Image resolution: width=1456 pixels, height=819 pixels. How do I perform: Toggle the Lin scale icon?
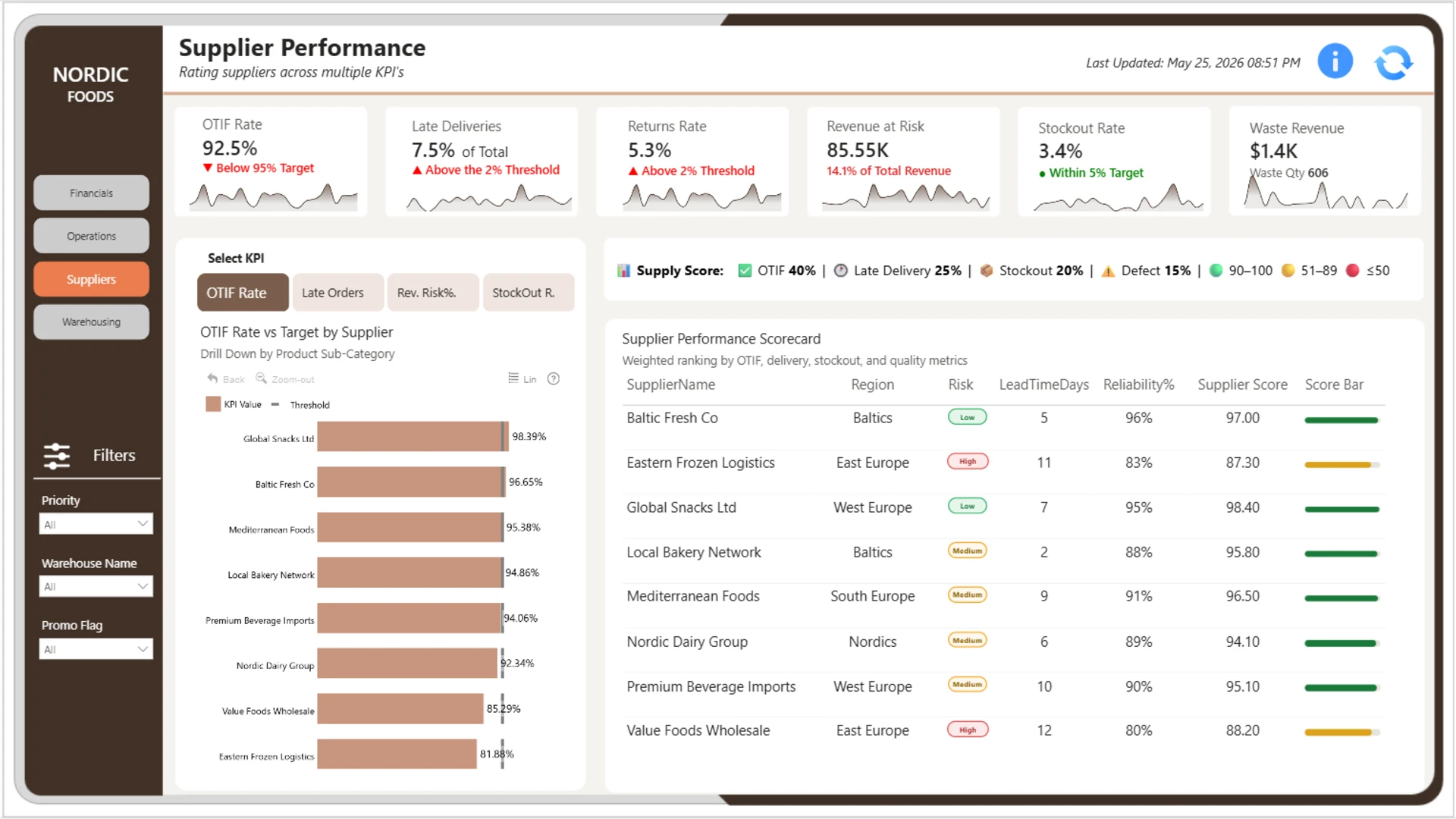[x=513, y=378]
